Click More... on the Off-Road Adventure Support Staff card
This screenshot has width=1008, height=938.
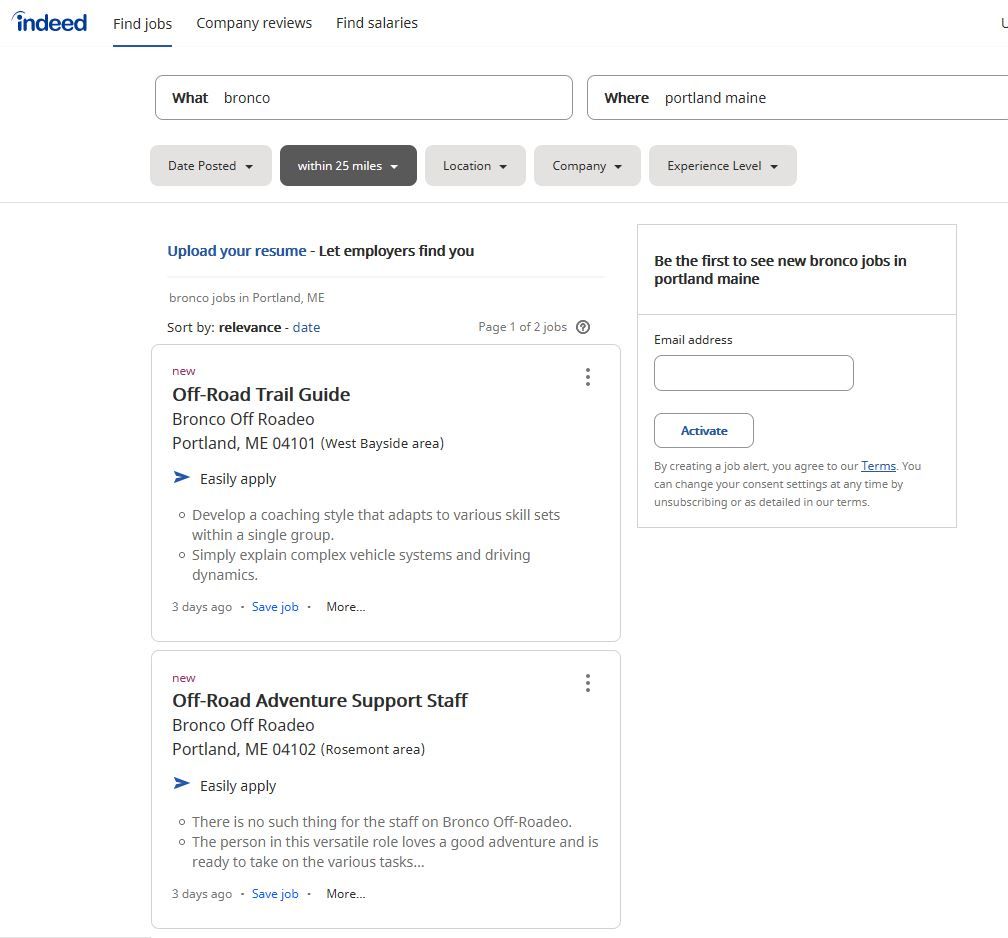pos(346,894)
